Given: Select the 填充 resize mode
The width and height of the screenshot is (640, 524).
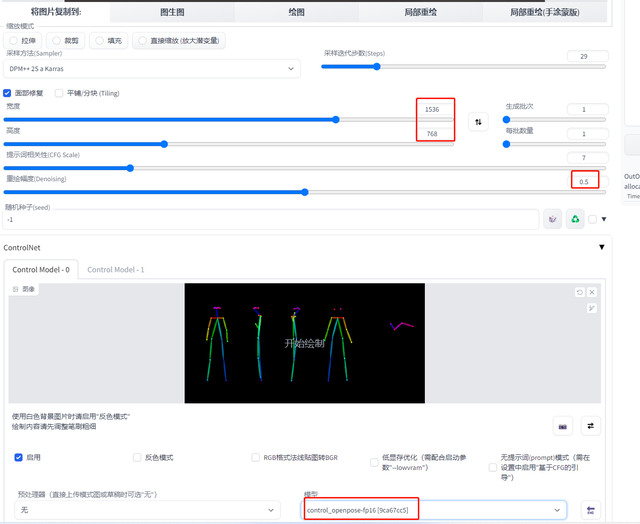Looking at the screenshot, I should [109, 40].
